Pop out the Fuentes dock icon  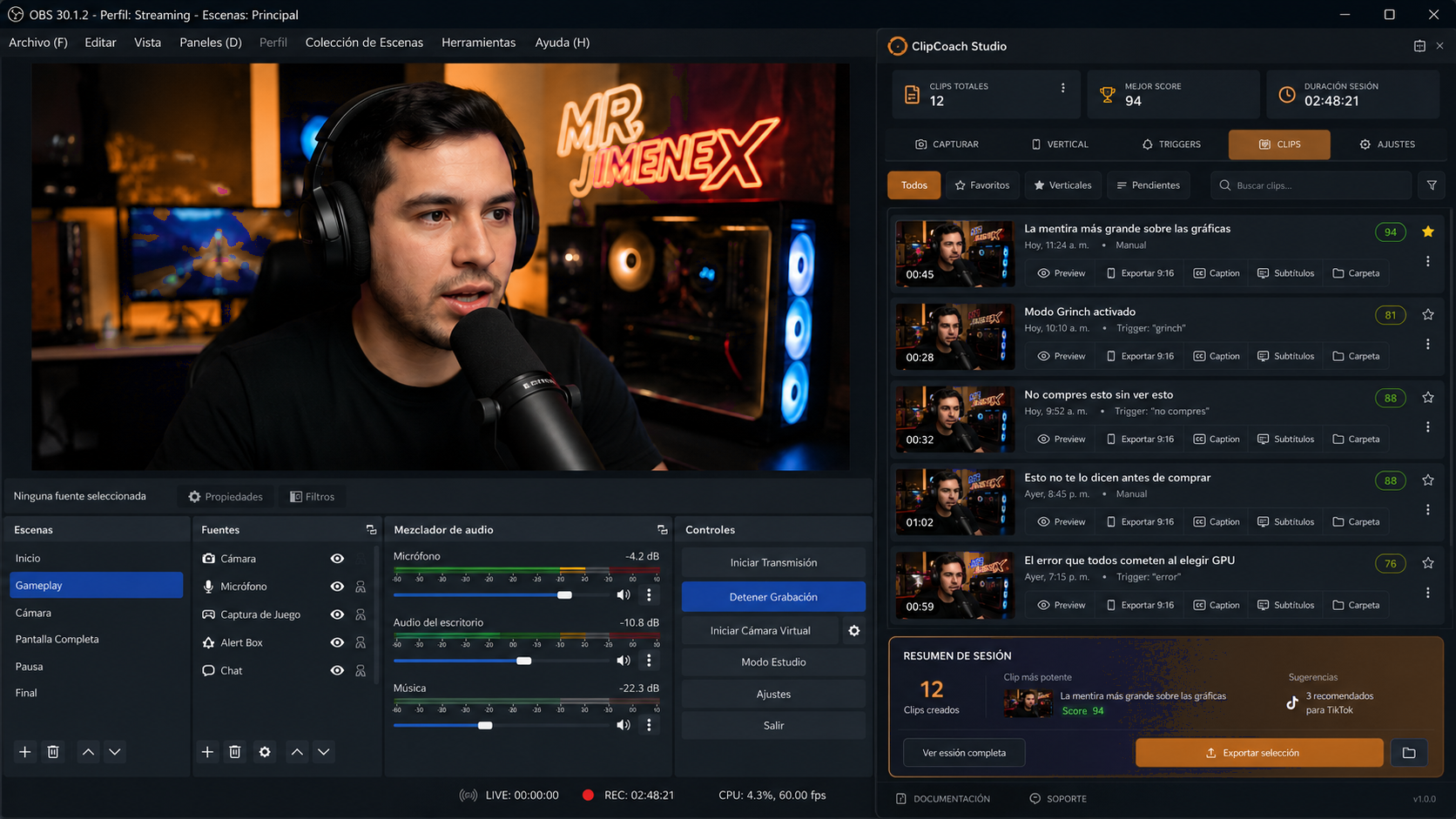coord(371,529)
